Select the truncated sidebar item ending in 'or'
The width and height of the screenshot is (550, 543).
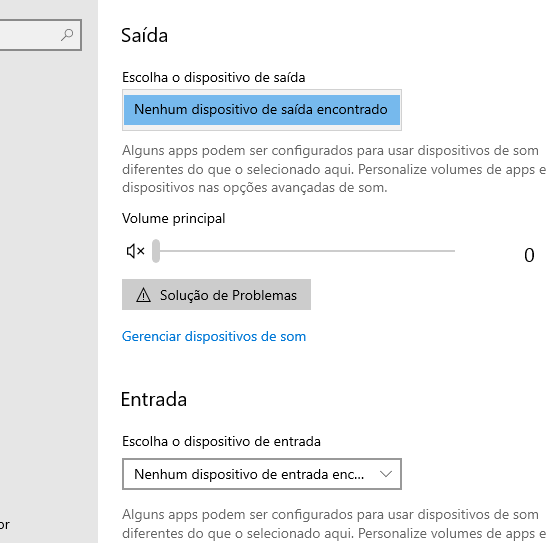coord(5,525)
